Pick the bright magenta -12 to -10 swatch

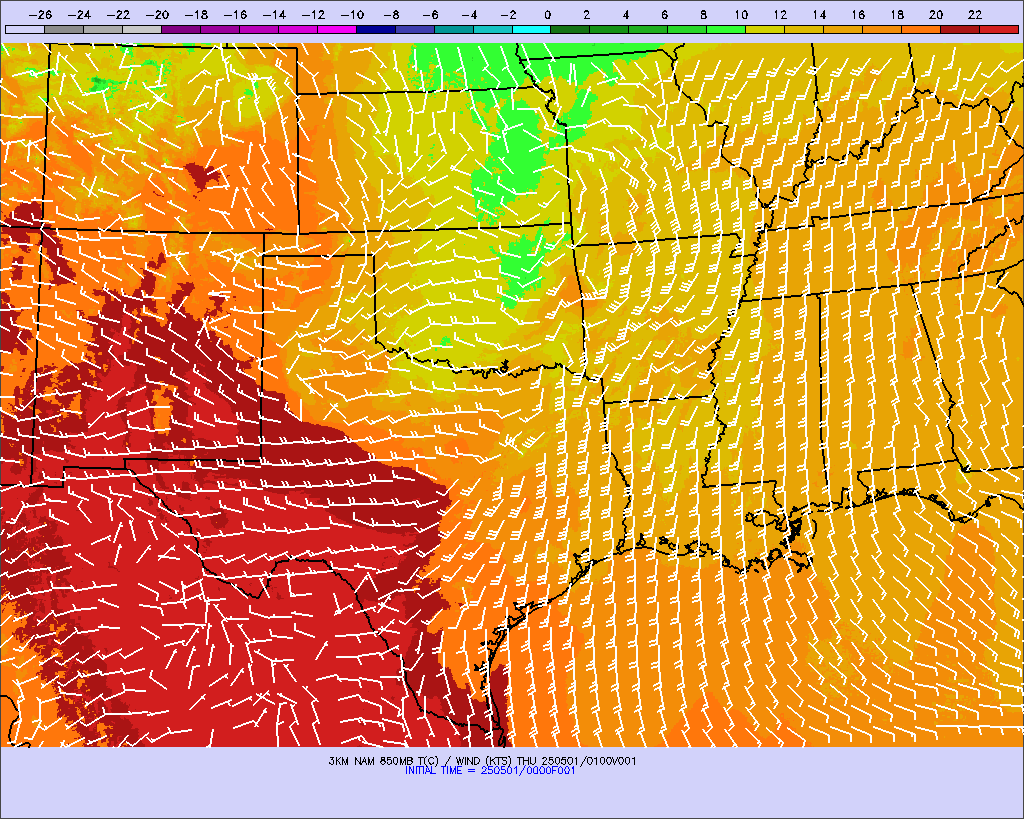coord(337,29)
